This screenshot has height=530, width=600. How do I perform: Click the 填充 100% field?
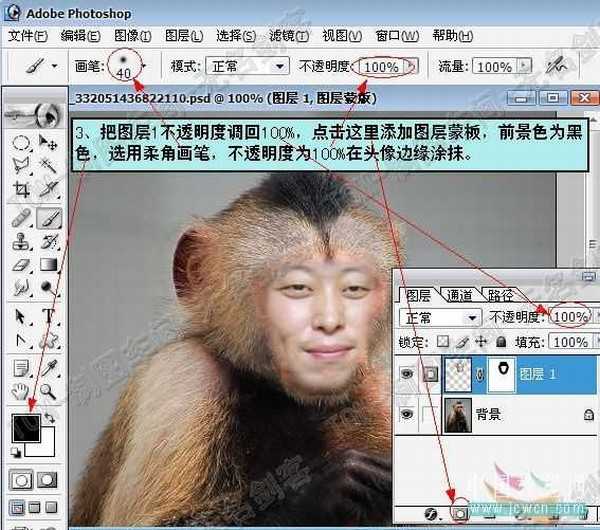point(571,341)
